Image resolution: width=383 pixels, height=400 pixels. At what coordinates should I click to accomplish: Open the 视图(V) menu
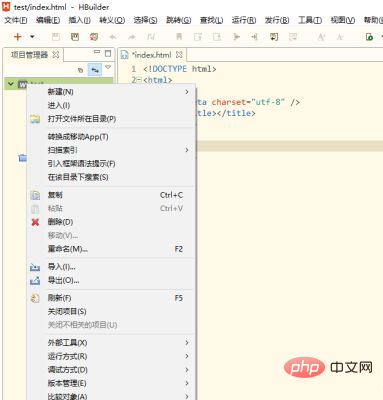343,20
